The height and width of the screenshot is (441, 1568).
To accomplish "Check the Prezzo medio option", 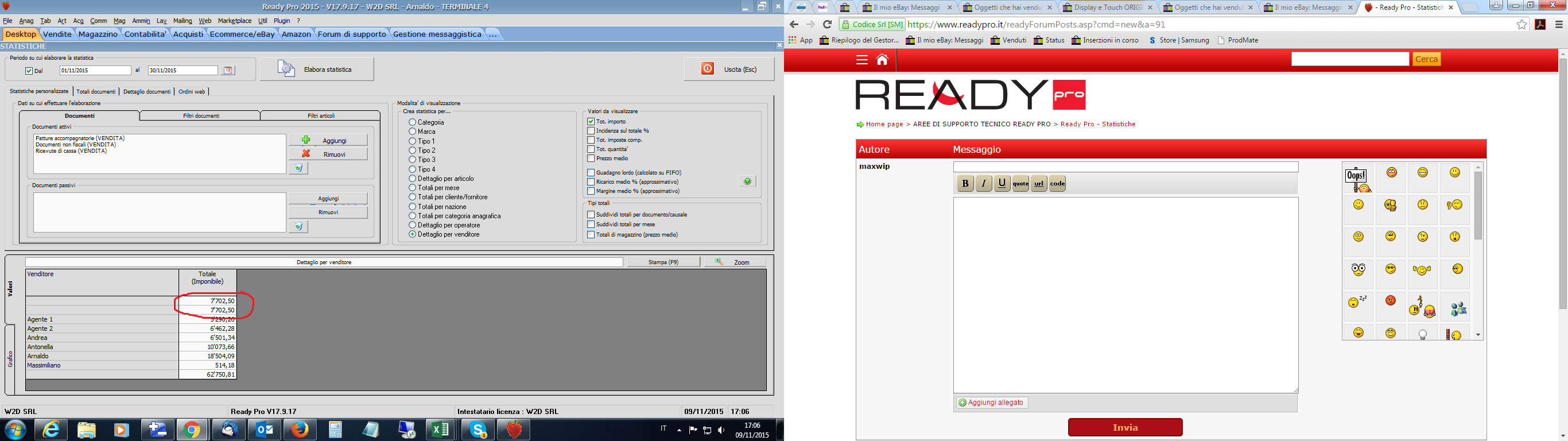I will [x=591, y=158].
